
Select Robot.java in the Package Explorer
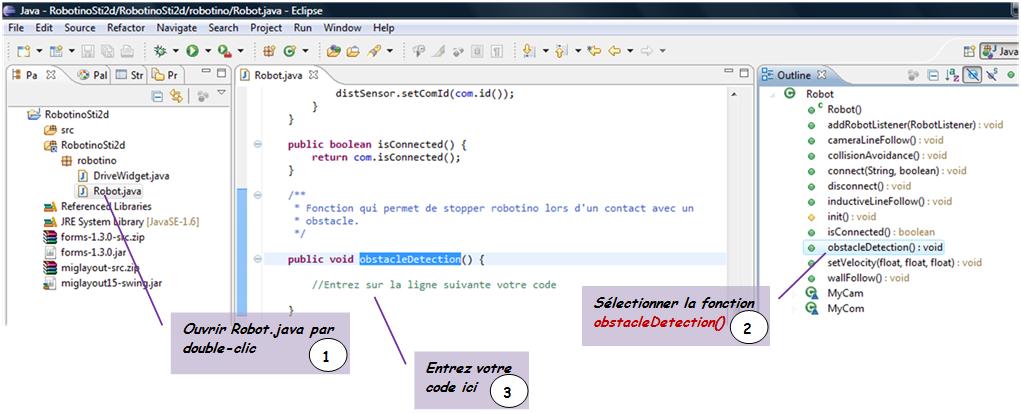[x=117, y=190]
